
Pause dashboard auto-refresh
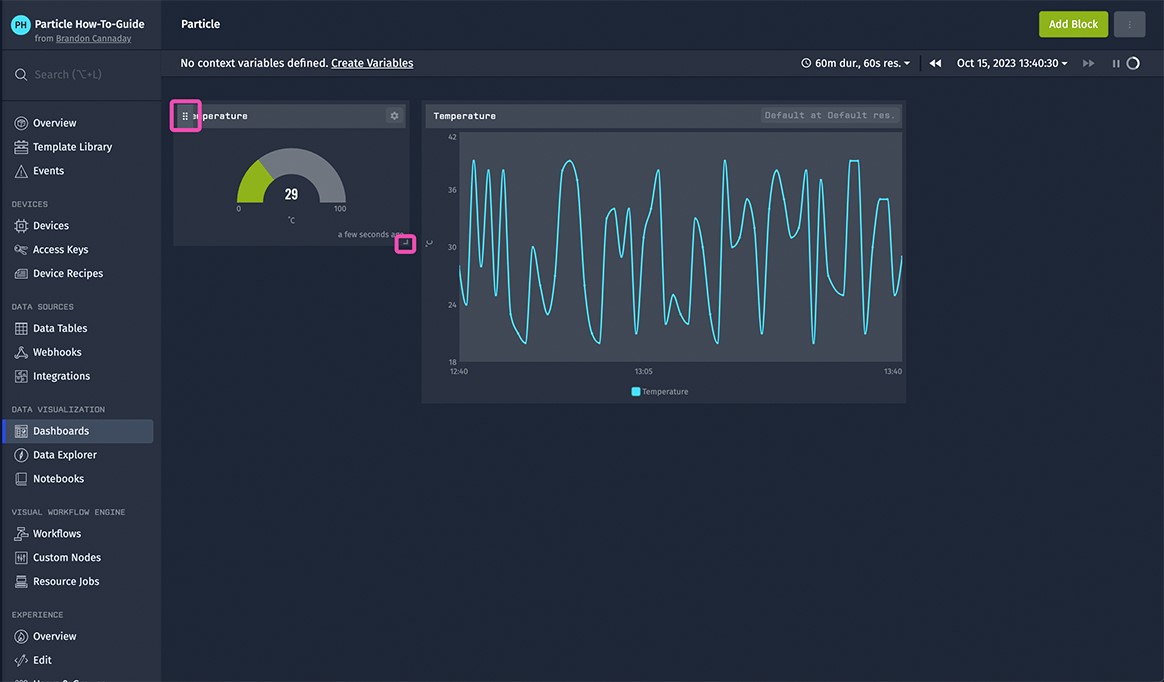pyautogui.click(x=1116, y=63)
